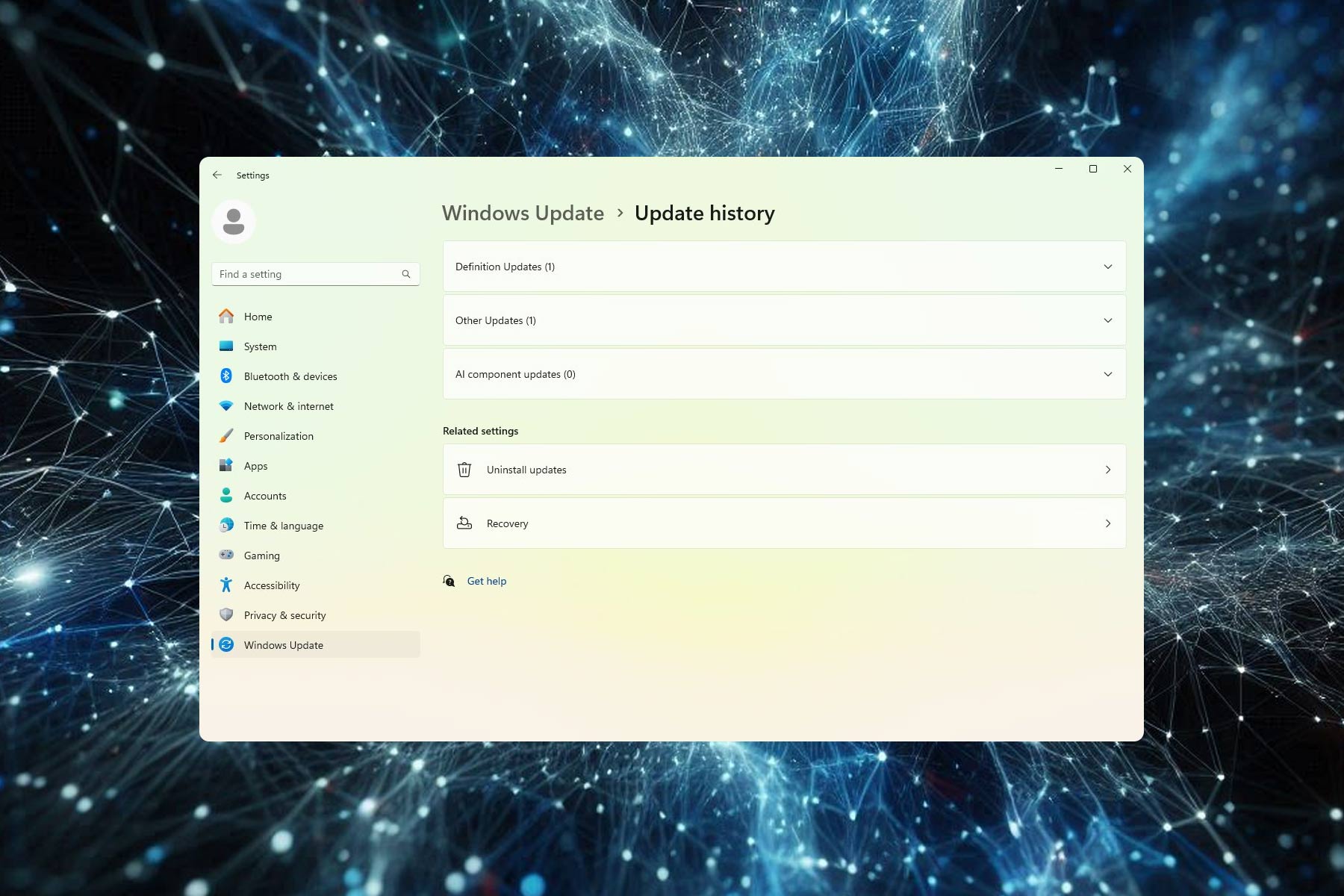Click the Network wifi icon
The height and width of the screenshot is (896, 1344).
click(x=226, y=406)
